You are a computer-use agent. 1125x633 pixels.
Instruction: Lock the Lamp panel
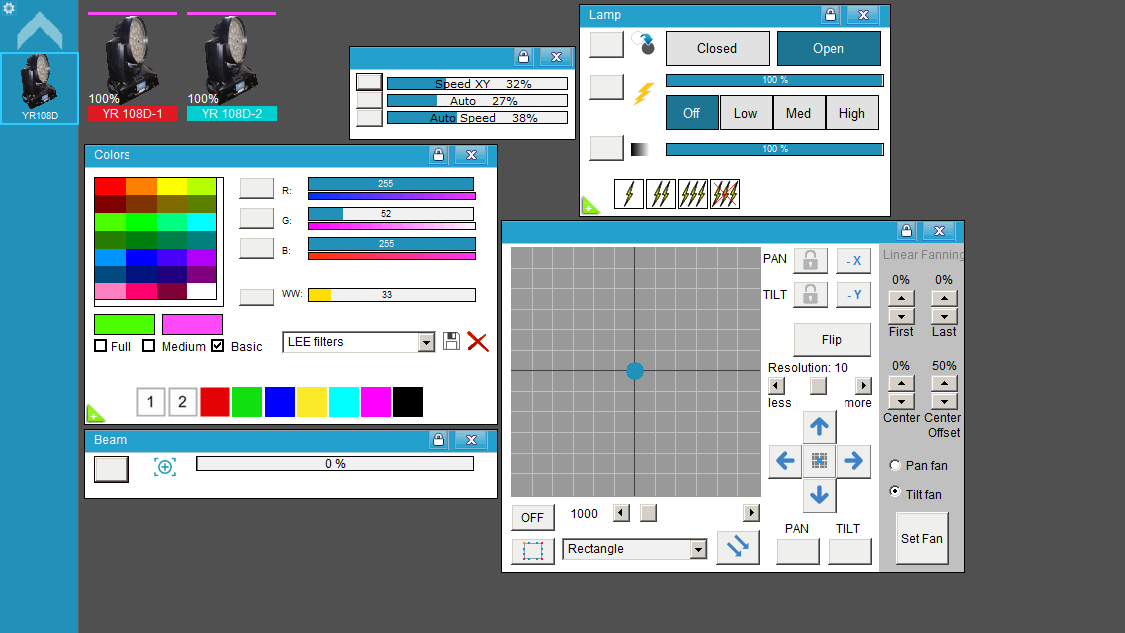(830, 14)
